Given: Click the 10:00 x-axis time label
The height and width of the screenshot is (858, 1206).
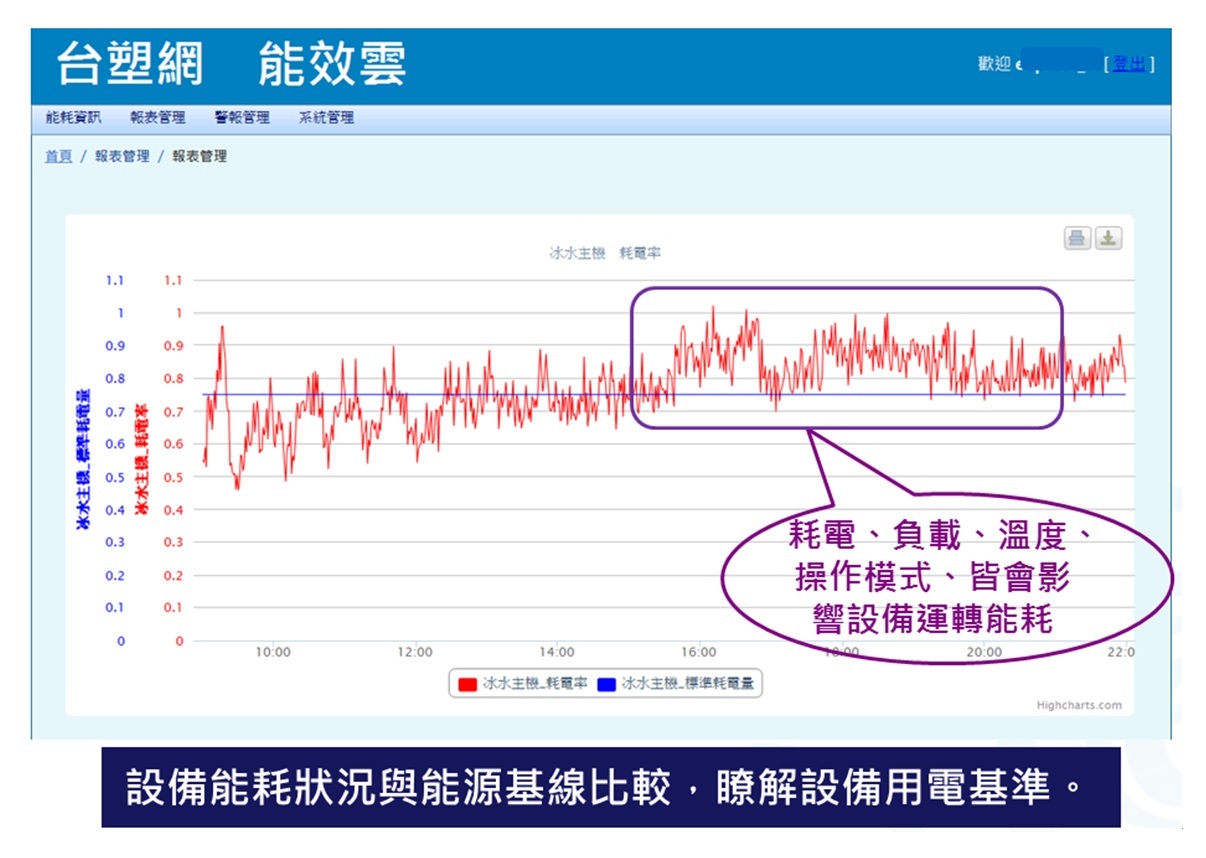Looking at the screenshot, I should tap(273, 652).
